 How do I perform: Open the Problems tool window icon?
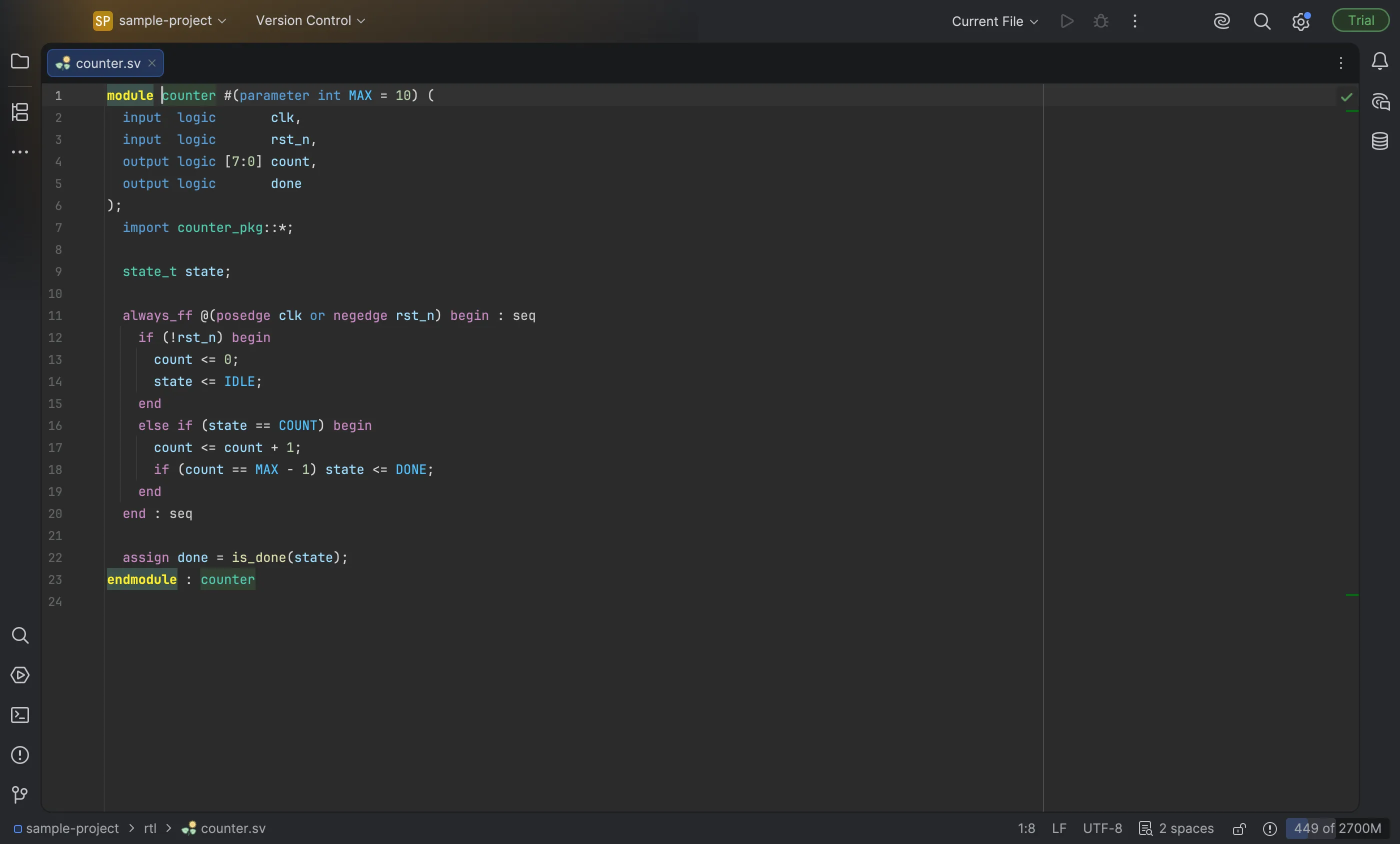(x=20, y=755)
